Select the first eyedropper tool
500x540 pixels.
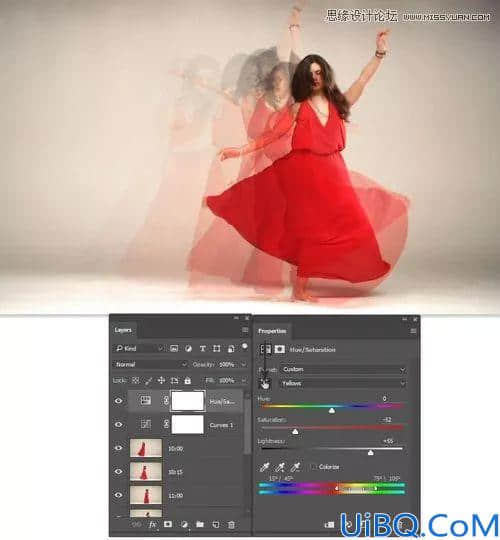pyautogui.click(x=264, y=467)
